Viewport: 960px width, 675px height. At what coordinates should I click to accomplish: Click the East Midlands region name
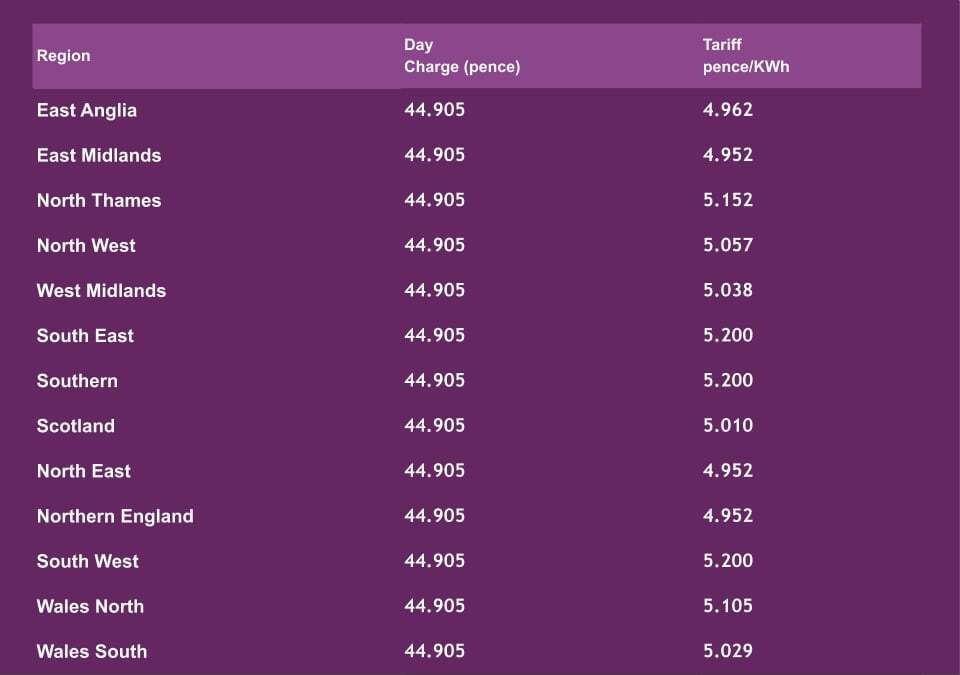coord(99,155)
